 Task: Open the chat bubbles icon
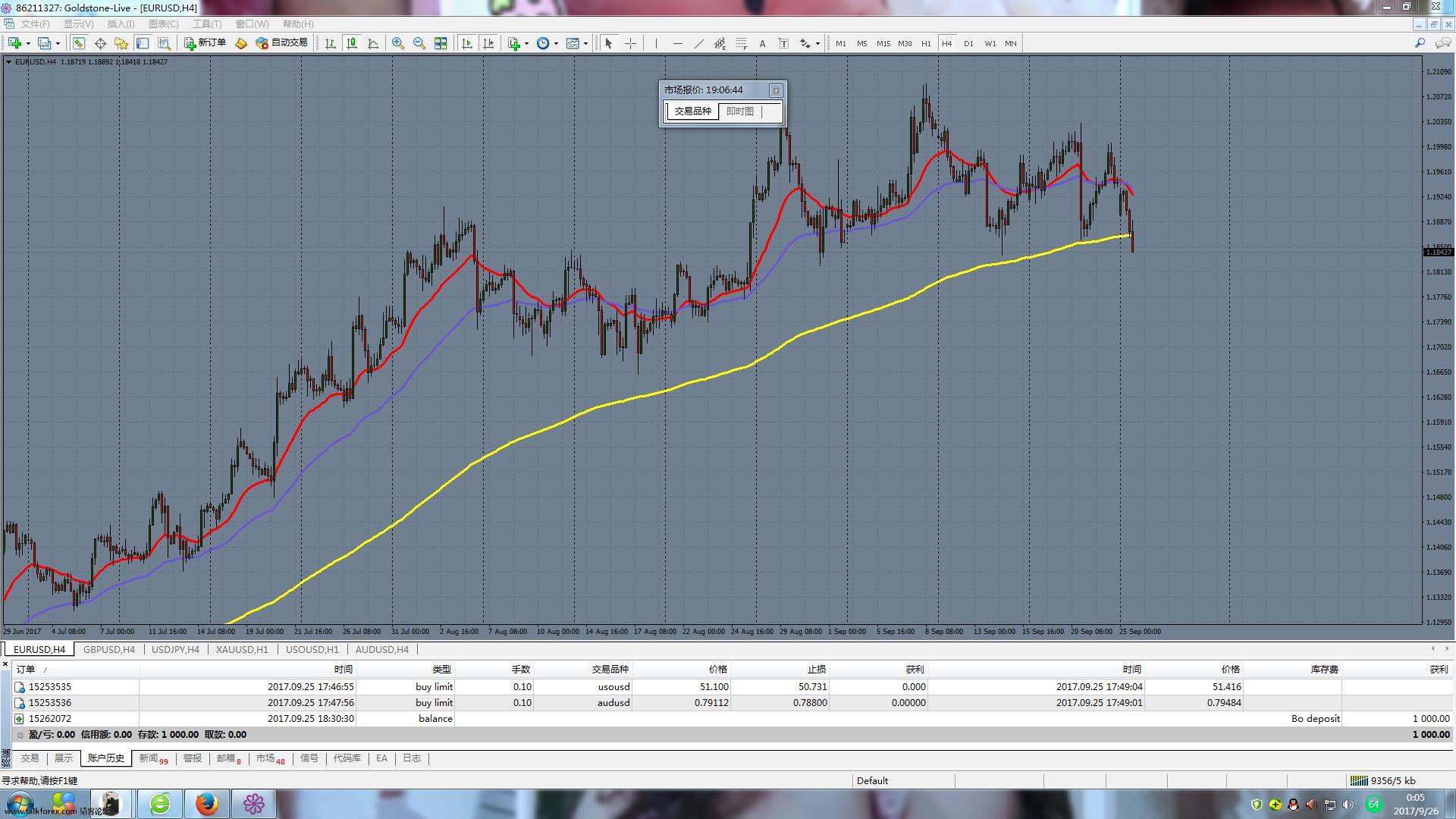tap(1442, 43)
